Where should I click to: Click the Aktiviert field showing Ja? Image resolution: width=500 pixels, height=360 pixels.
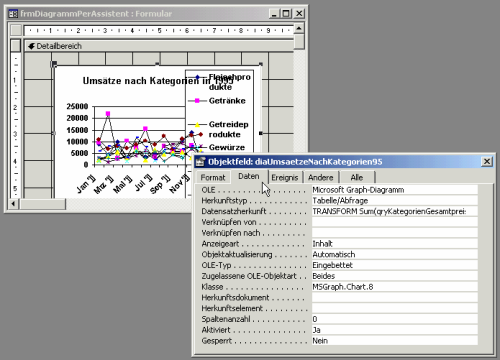pyautogui.click(x=394, y=330)
